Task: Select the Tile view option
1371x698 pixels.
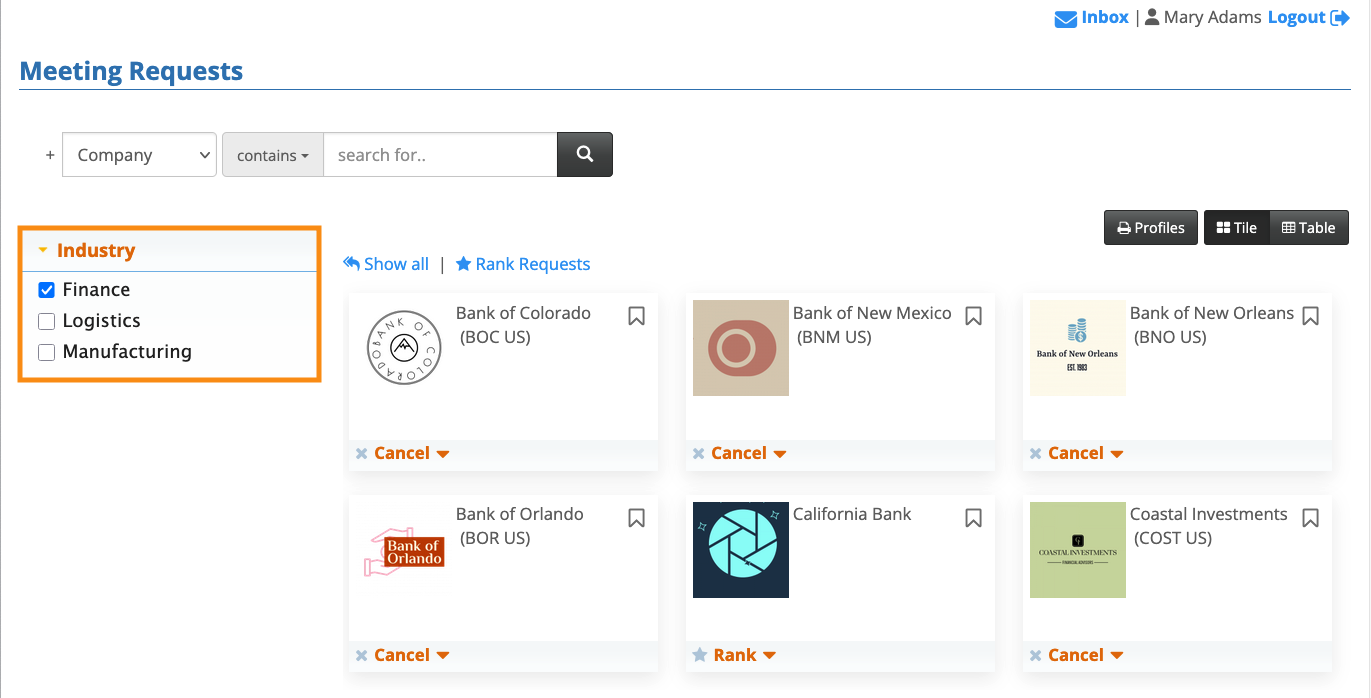Action: click(x=1236, y=228)
